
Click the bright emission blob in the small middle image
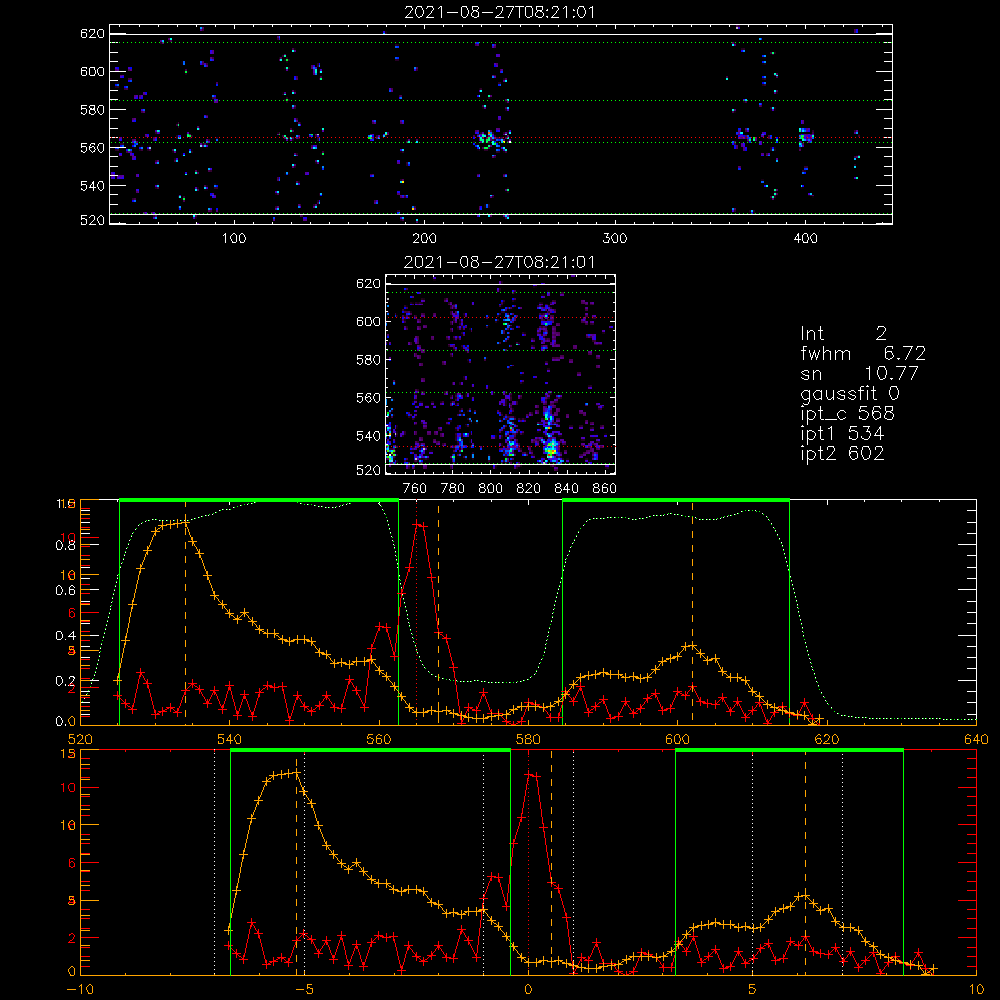tap(551, 450)
